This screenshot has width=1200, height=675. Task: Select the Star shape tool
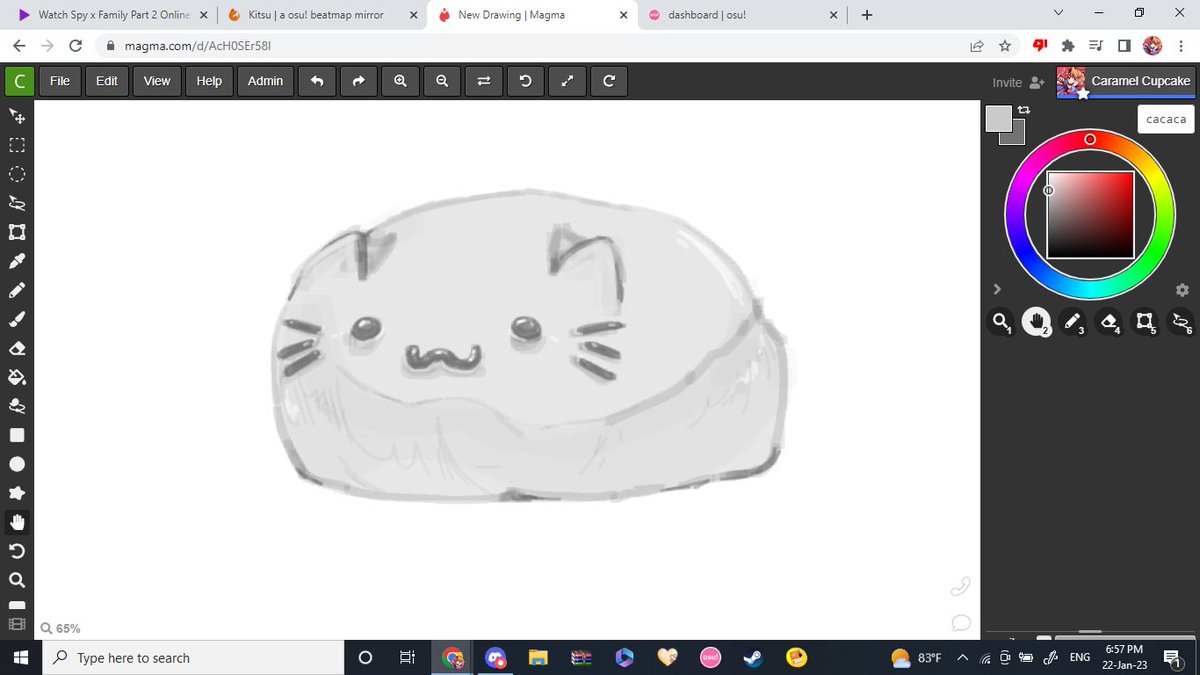pyautogui.click(x=17, y=493)
